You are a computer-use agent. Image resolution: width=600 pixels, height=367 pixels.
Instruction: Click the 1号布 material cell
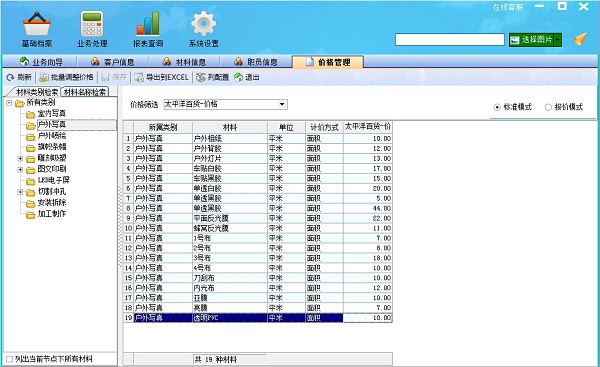(230, 238)
